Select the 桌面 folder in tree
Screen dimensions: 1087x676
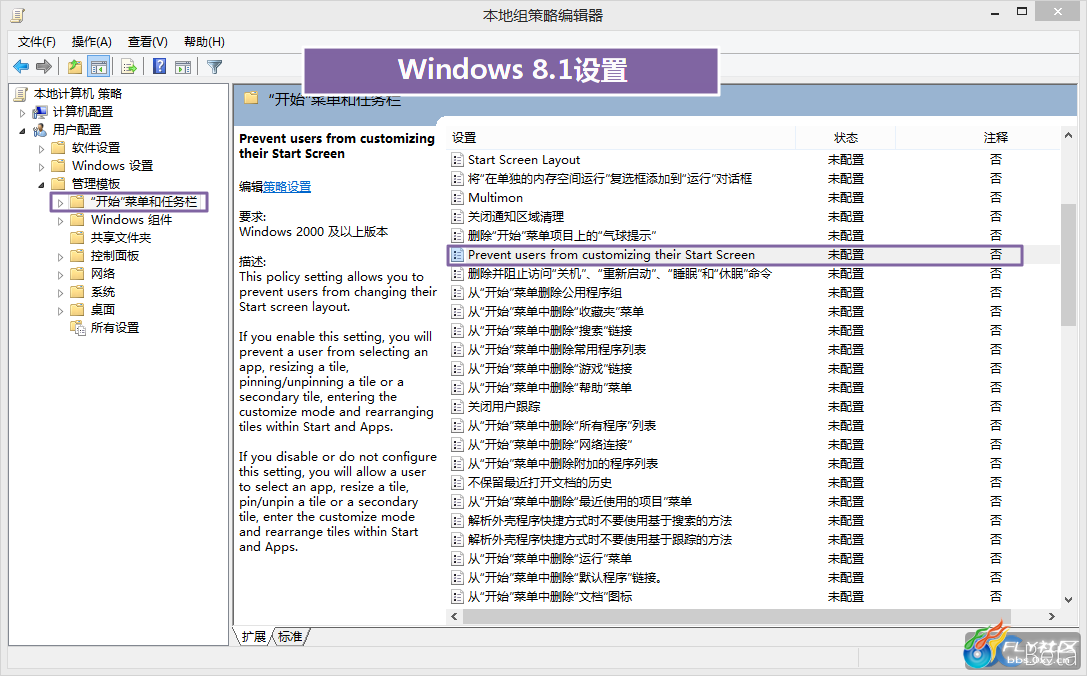click(x=103, y=310)
